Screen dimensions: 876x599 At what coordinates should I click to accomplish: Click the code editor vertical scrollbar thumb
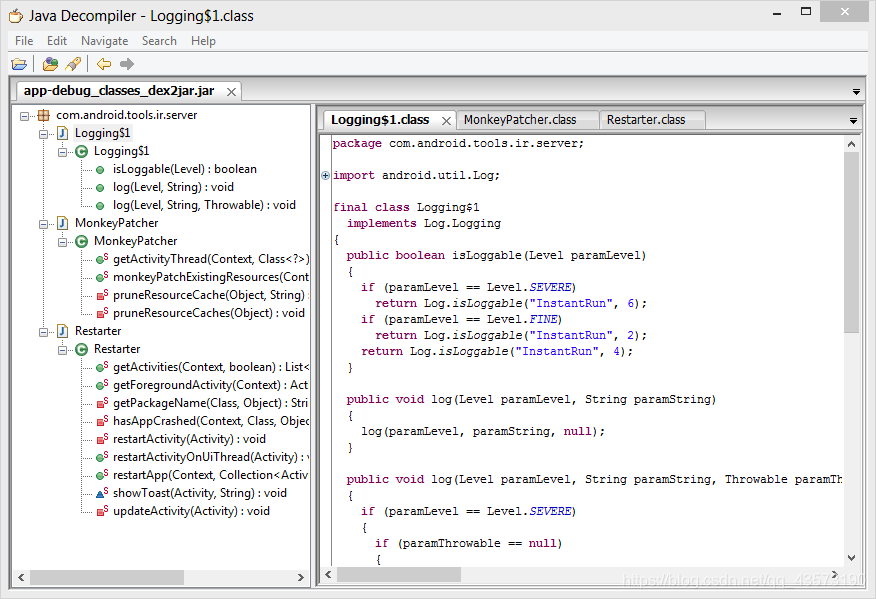pyautogui.click(x=851, y=242)
